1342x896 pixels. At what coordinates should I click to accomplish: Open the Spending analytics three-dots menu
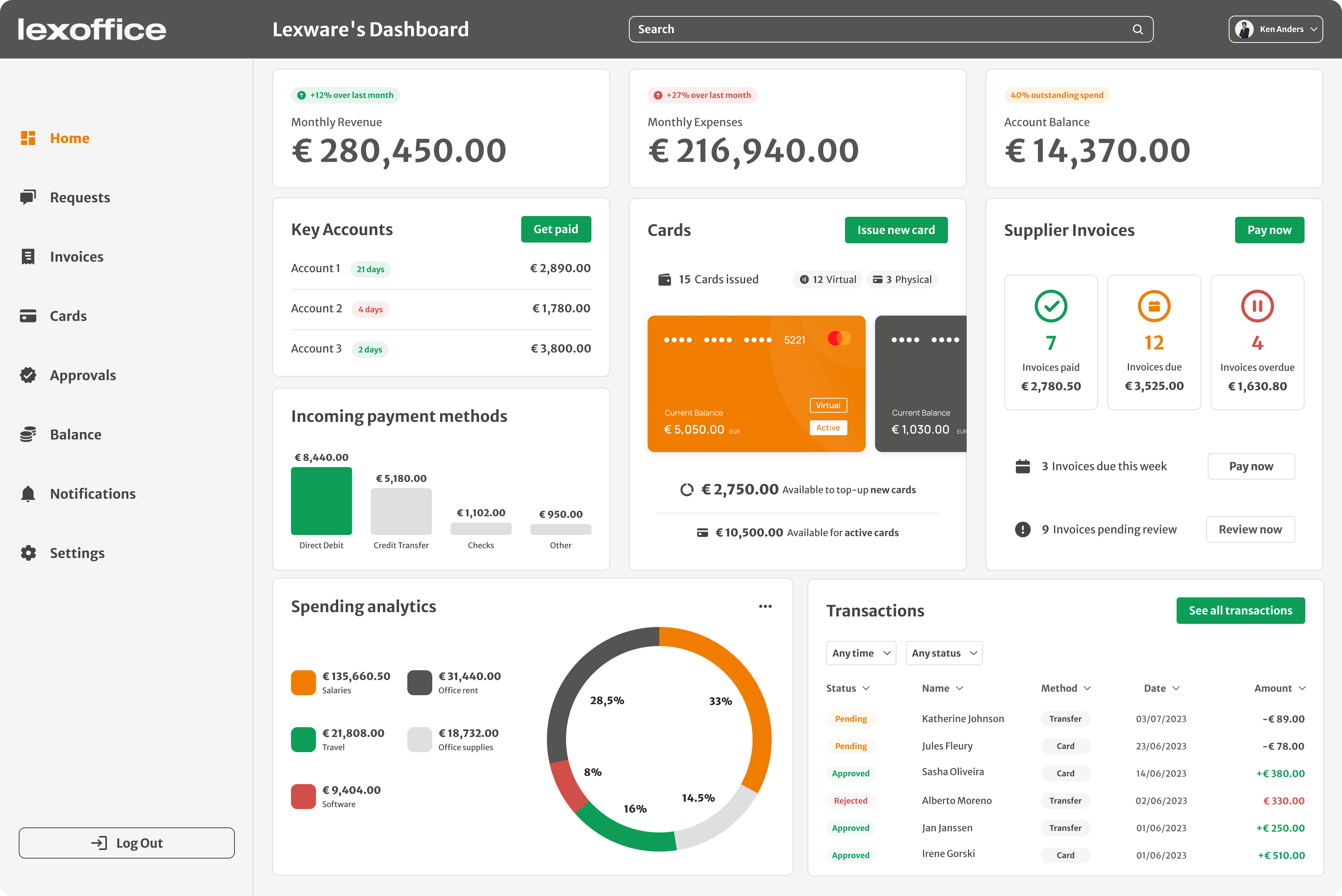765,606
